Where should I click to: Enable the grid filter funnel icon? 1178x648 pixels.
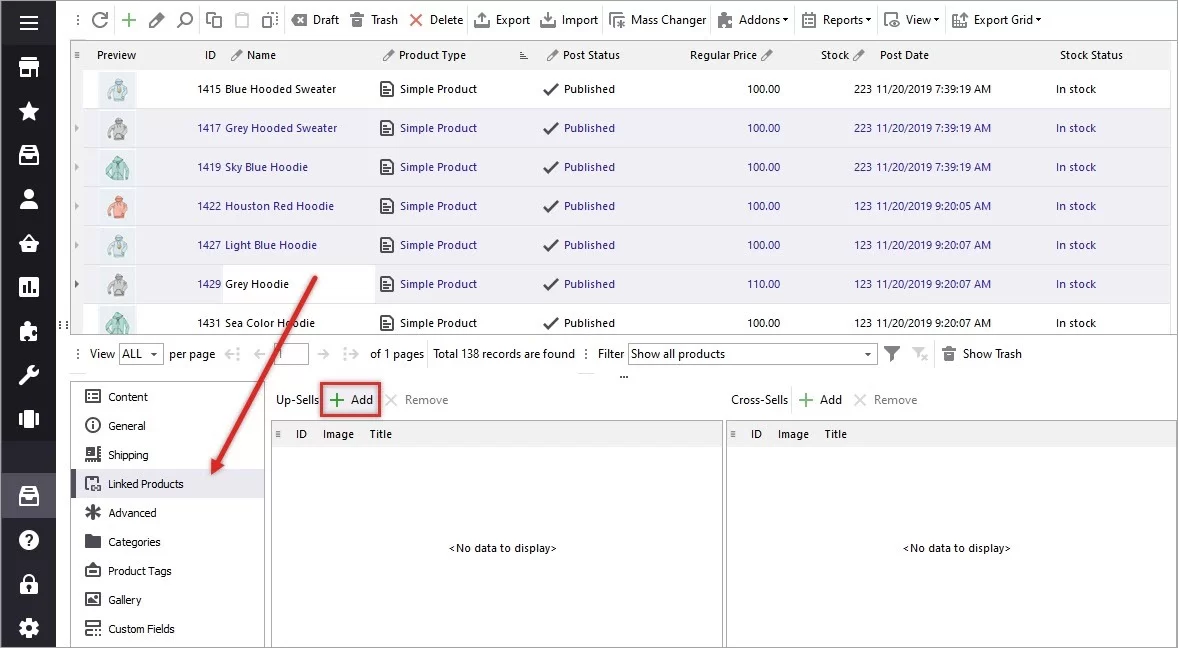(893, 353)
